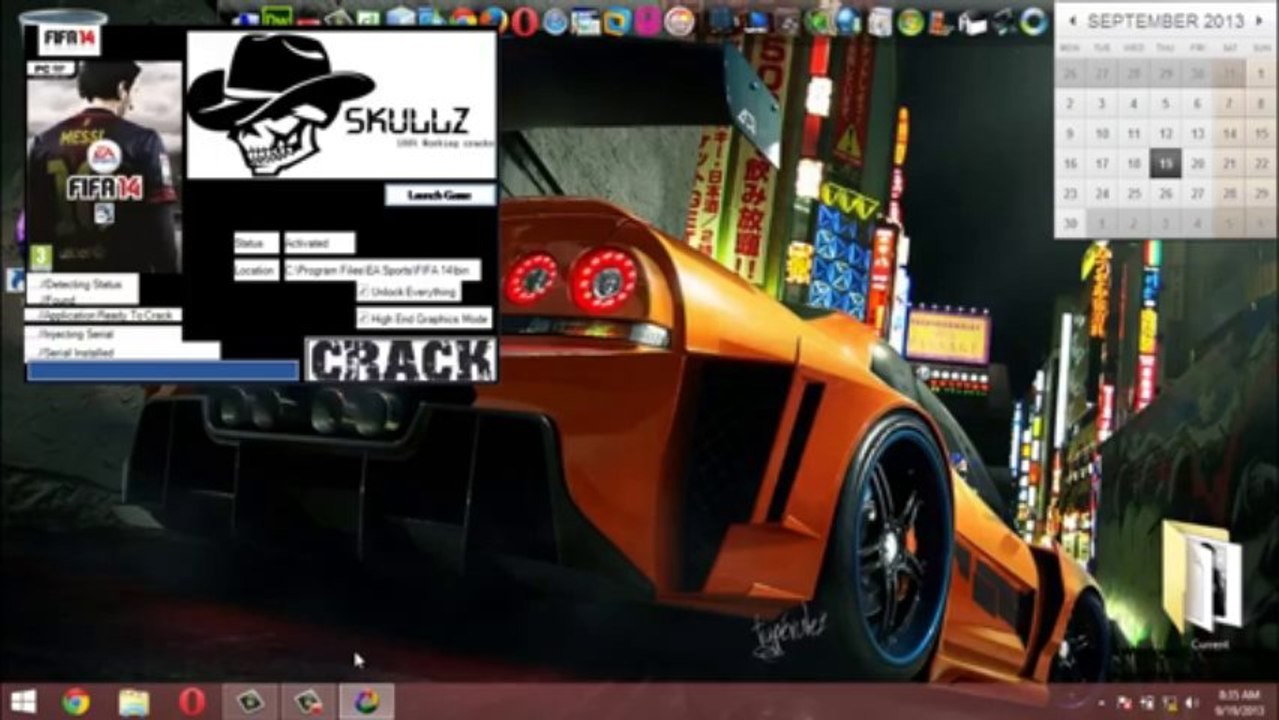Click the 'Location' label in the crack tool
The width and height of the screenshot is (1279, 720).
pos(256,270)
